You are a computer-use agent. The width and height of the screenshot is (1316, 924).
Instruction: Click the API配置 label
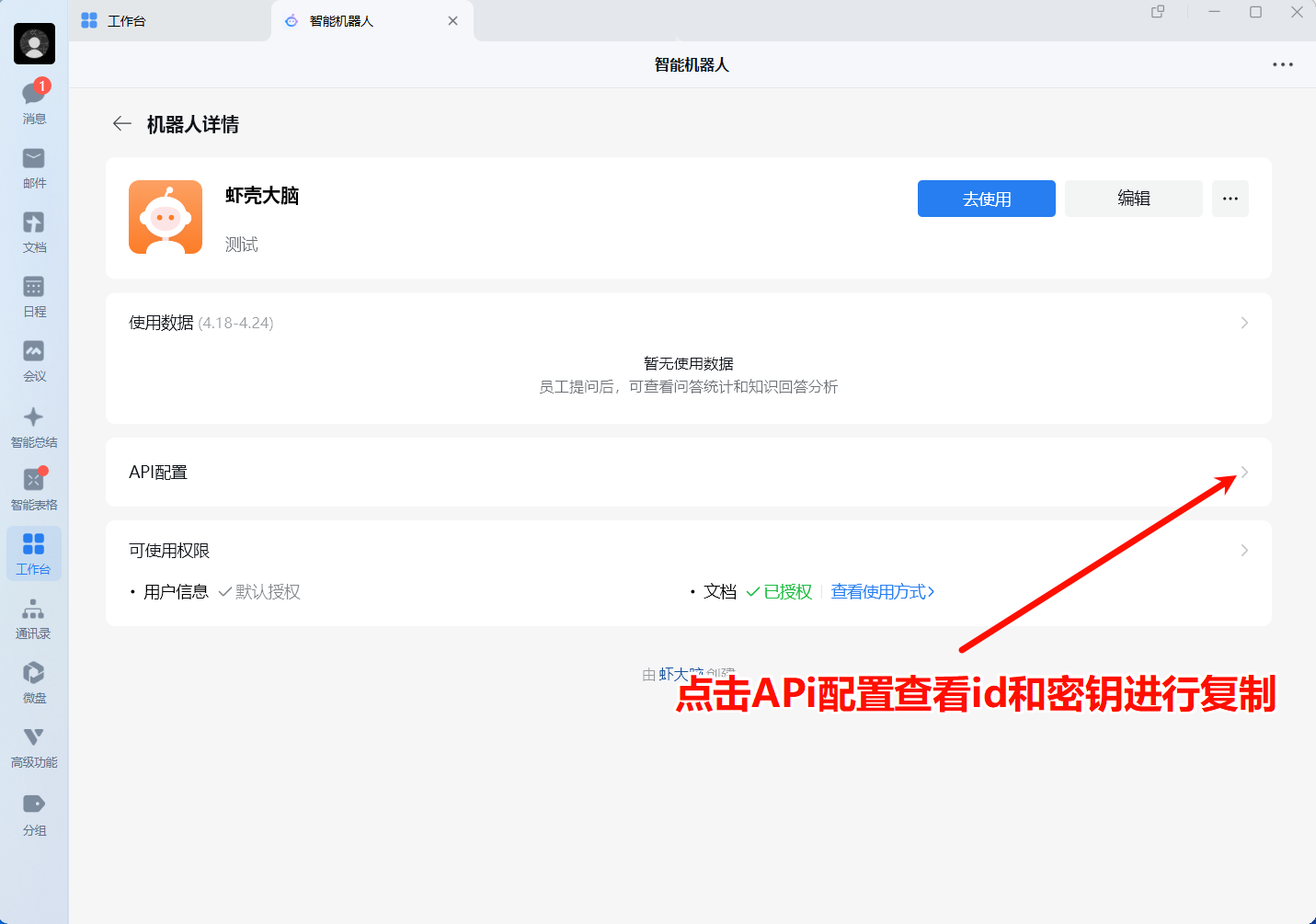pos(158,473)
